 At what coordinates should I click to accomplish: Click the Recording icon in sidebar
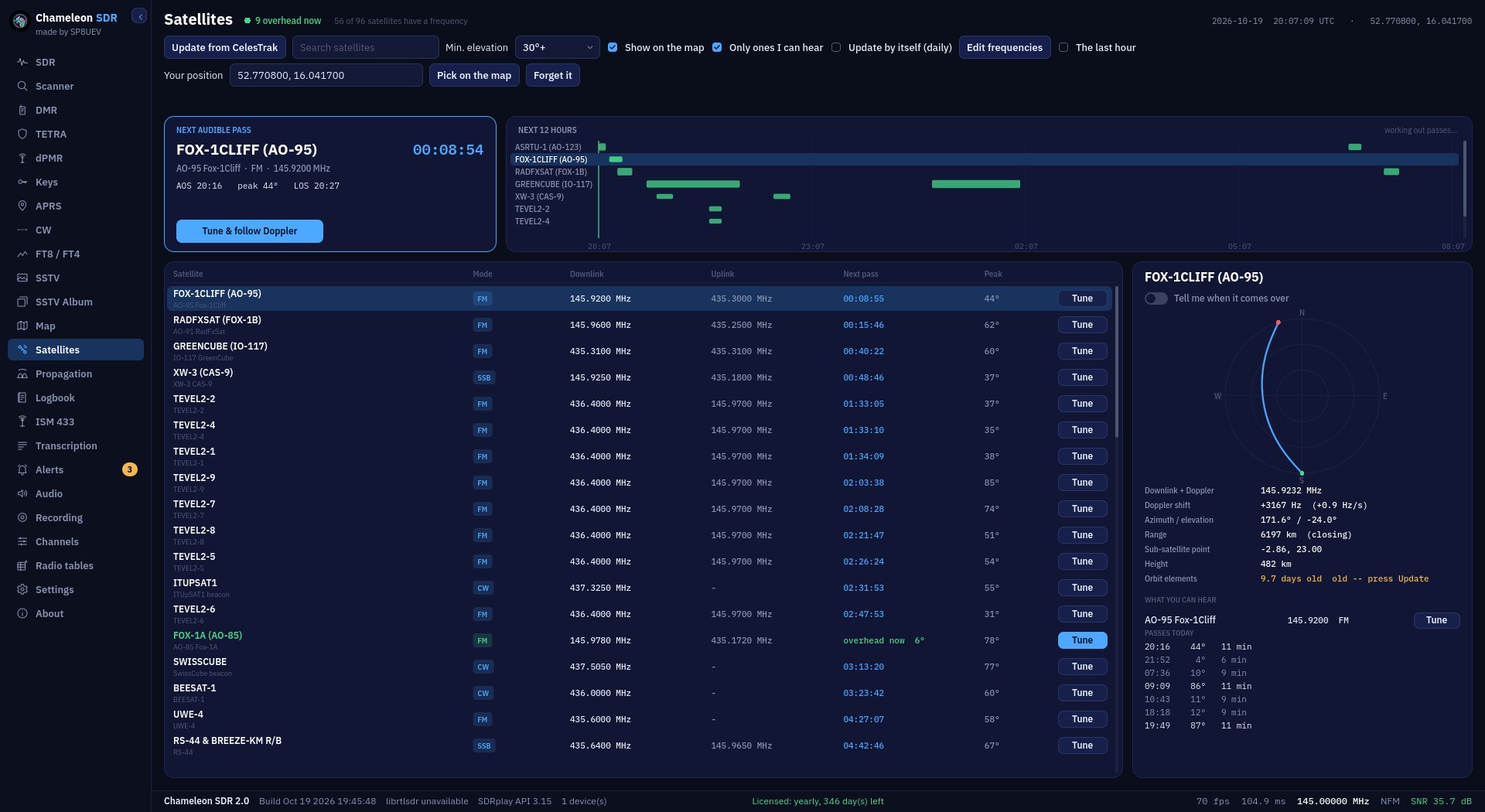pyautogui.click(x=22, y=517)
